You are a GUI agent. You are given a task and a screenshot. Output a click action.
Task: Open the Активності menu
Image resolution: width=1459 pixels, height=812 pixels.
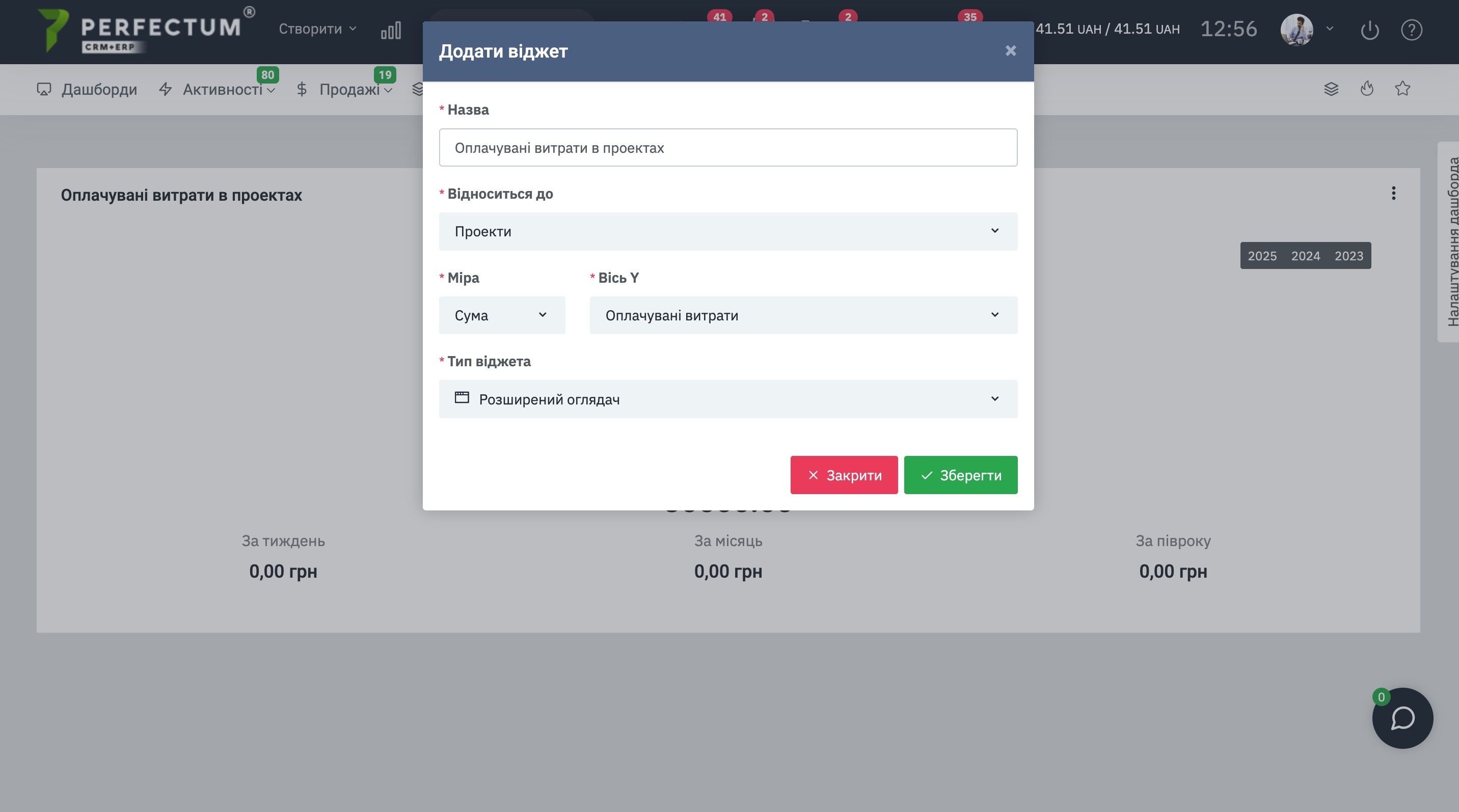point(218,90)
